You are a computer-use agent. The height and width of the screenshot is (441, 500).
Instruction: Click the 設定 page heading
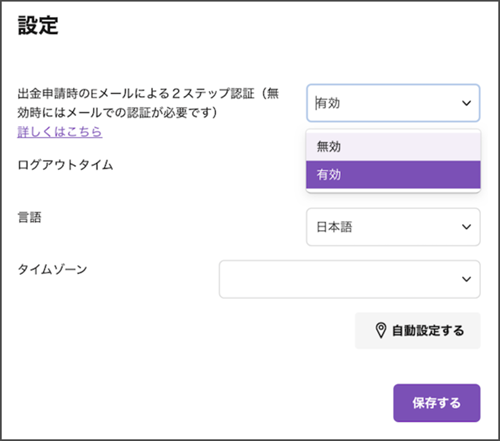pyautogui.click(x=38, y=25)
